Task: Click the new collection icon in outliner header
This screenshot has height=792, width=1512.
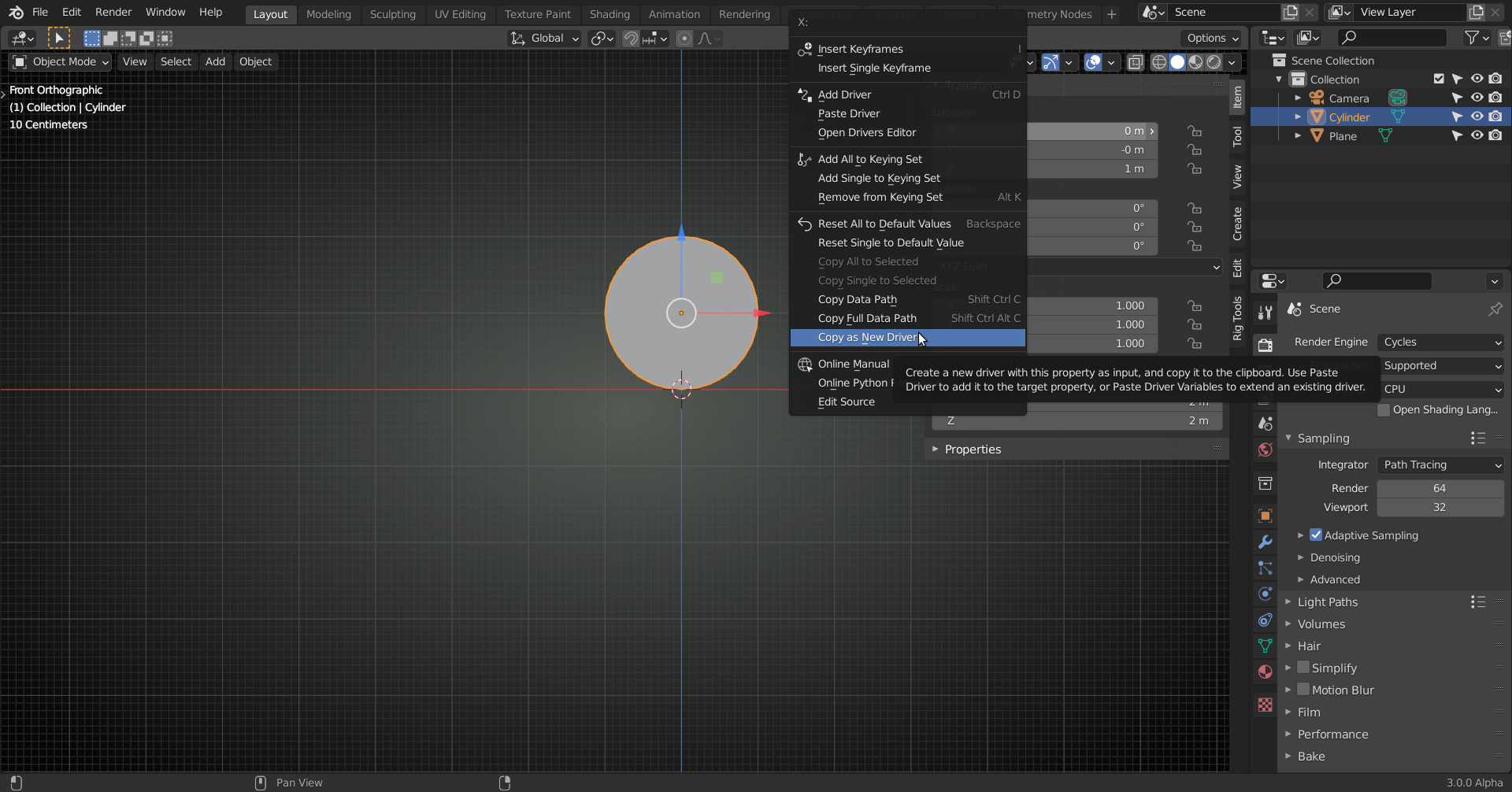Action: [1504, 37]
